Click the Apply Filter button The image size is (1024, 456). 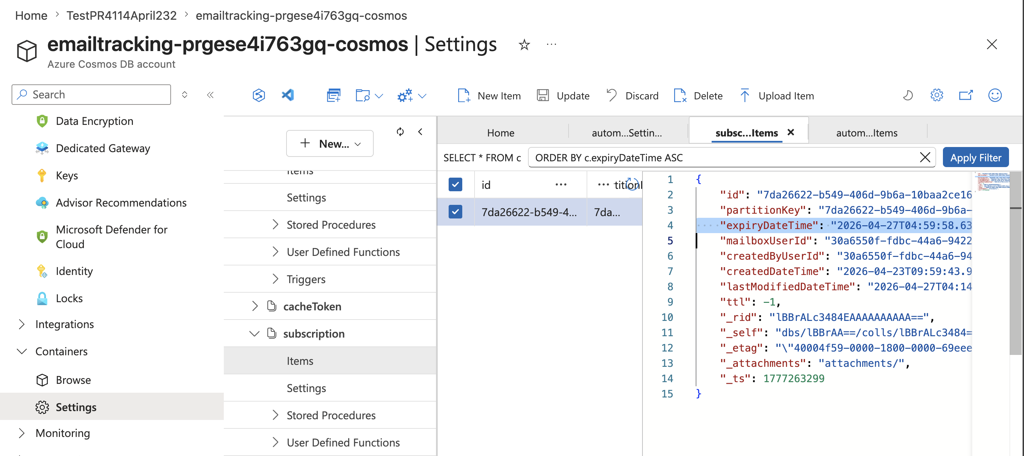(976, 157)
